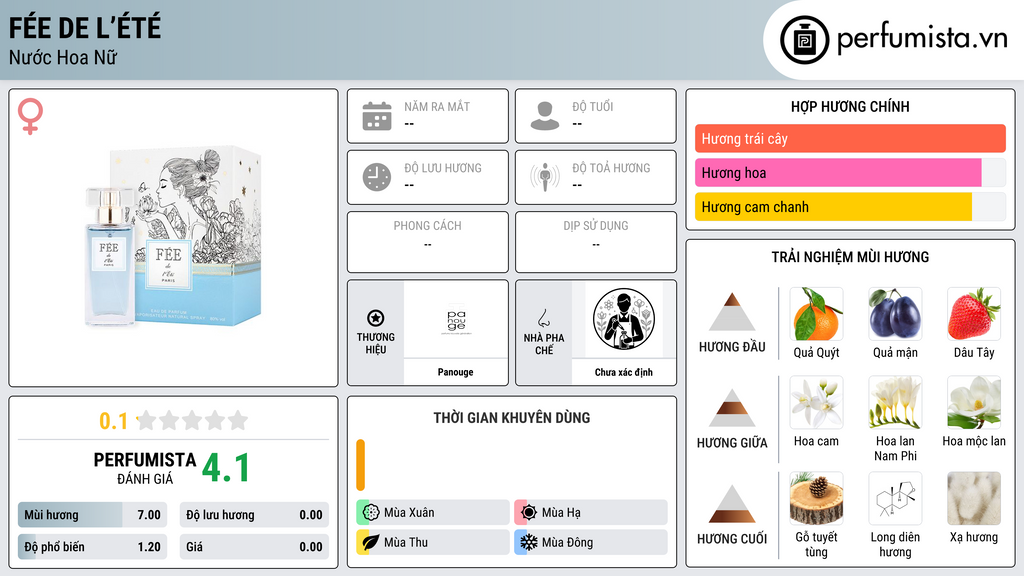Click the orange recommended time bar
The height and width of the screenshot is (576, 1024).
click(x=360, y=465)
